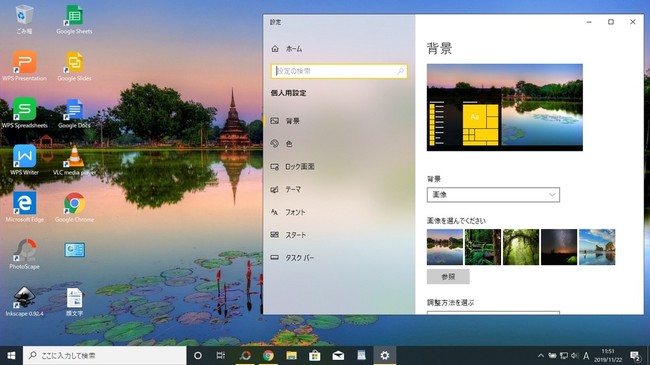
Task: Open Google Slides desktop shortcut
Action: click(75, 66)
